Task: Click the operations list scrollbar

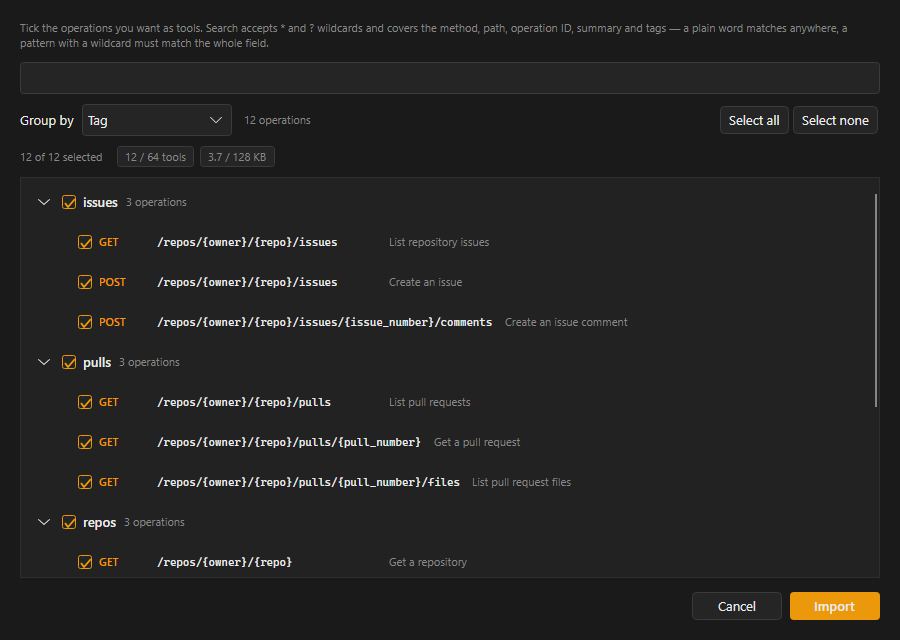Action: [x=876, y=300]
